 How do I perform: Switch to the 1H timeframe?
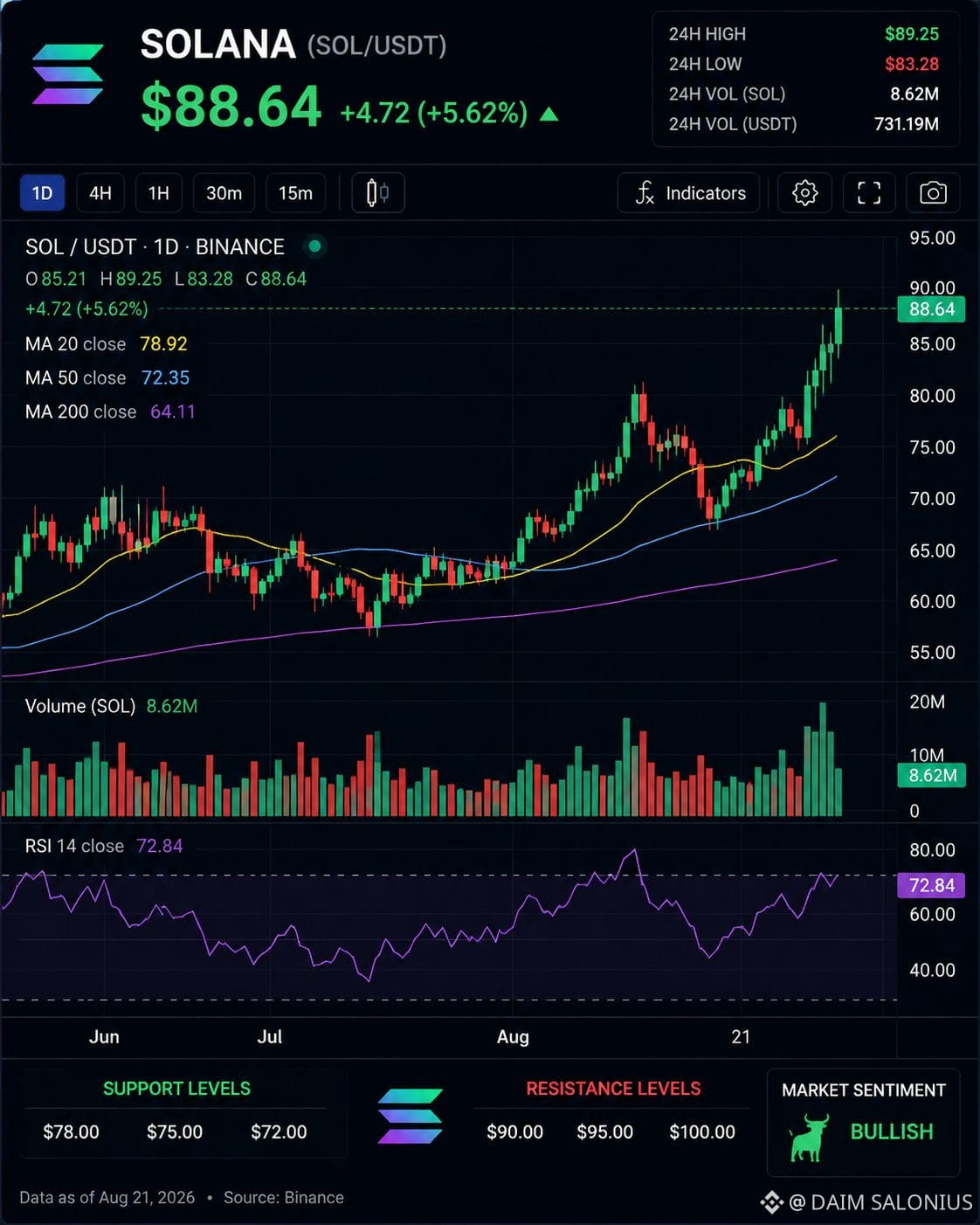pyautogui.click(x=158, y=193)
